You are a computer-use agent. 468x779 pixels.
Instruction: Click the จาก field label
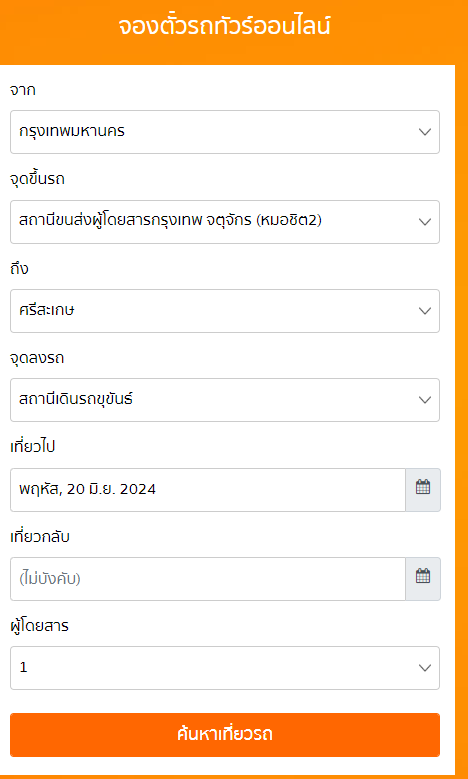(x=22, y=90)
